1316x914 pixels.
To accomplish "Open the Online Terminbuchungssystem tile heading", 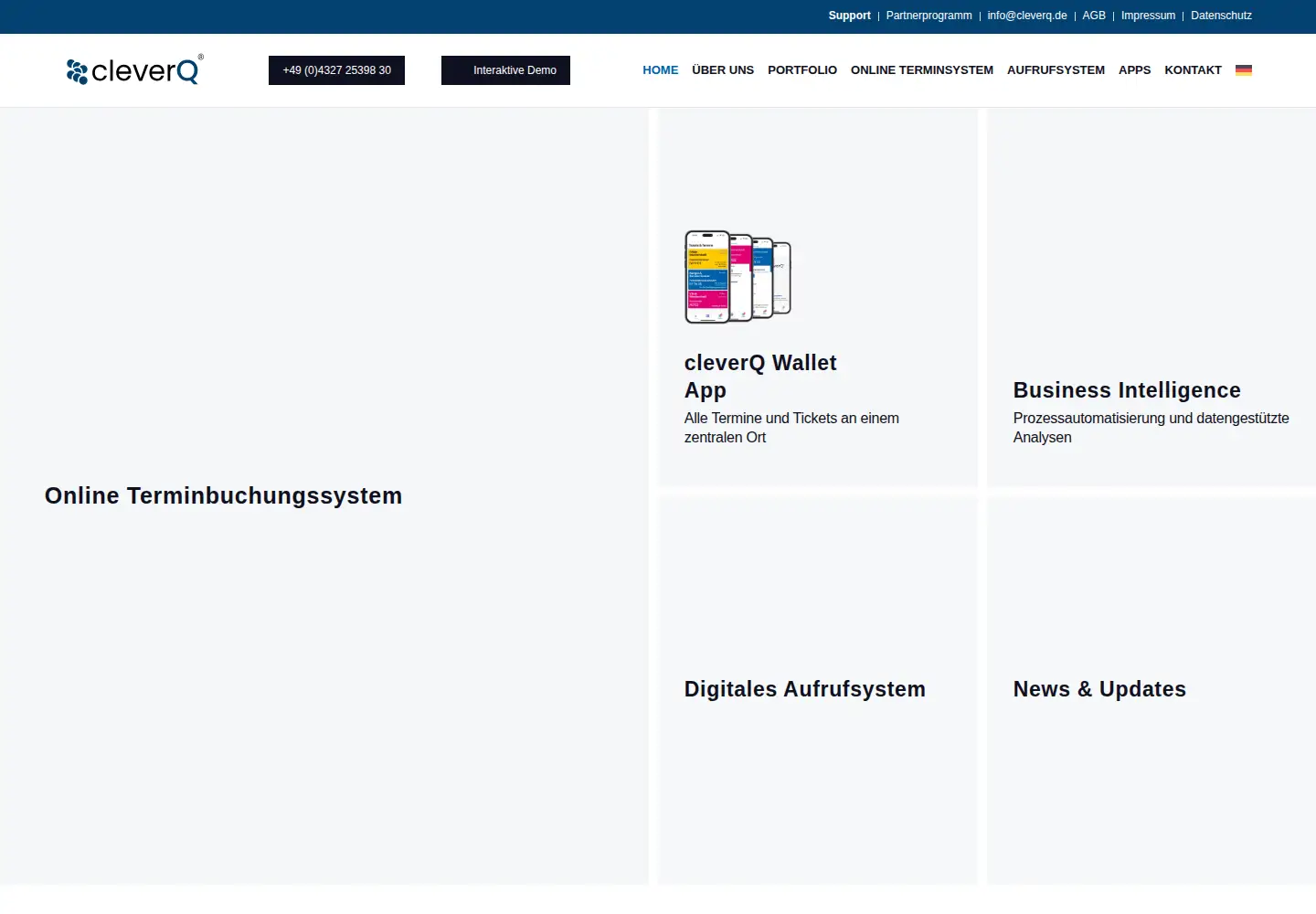I will pyautogui.click(x=223, y=495).
